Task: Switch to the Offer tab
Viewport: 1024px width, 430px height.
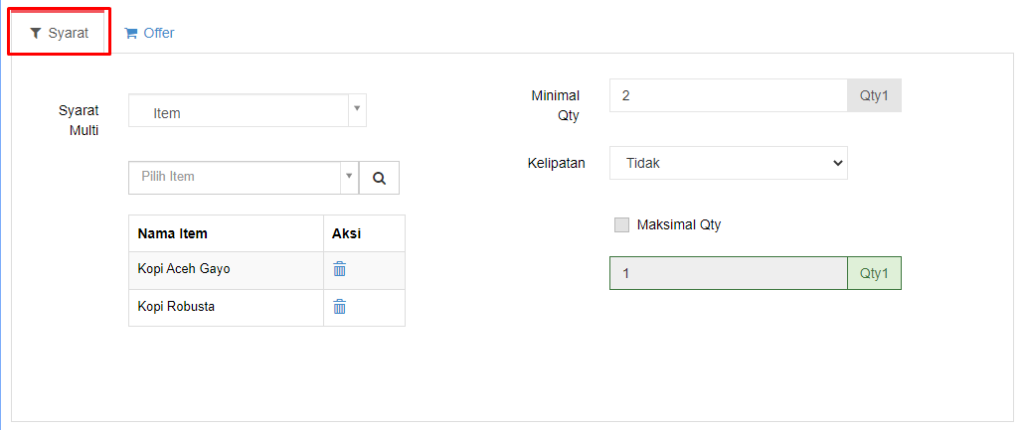Action: (150, 33)
